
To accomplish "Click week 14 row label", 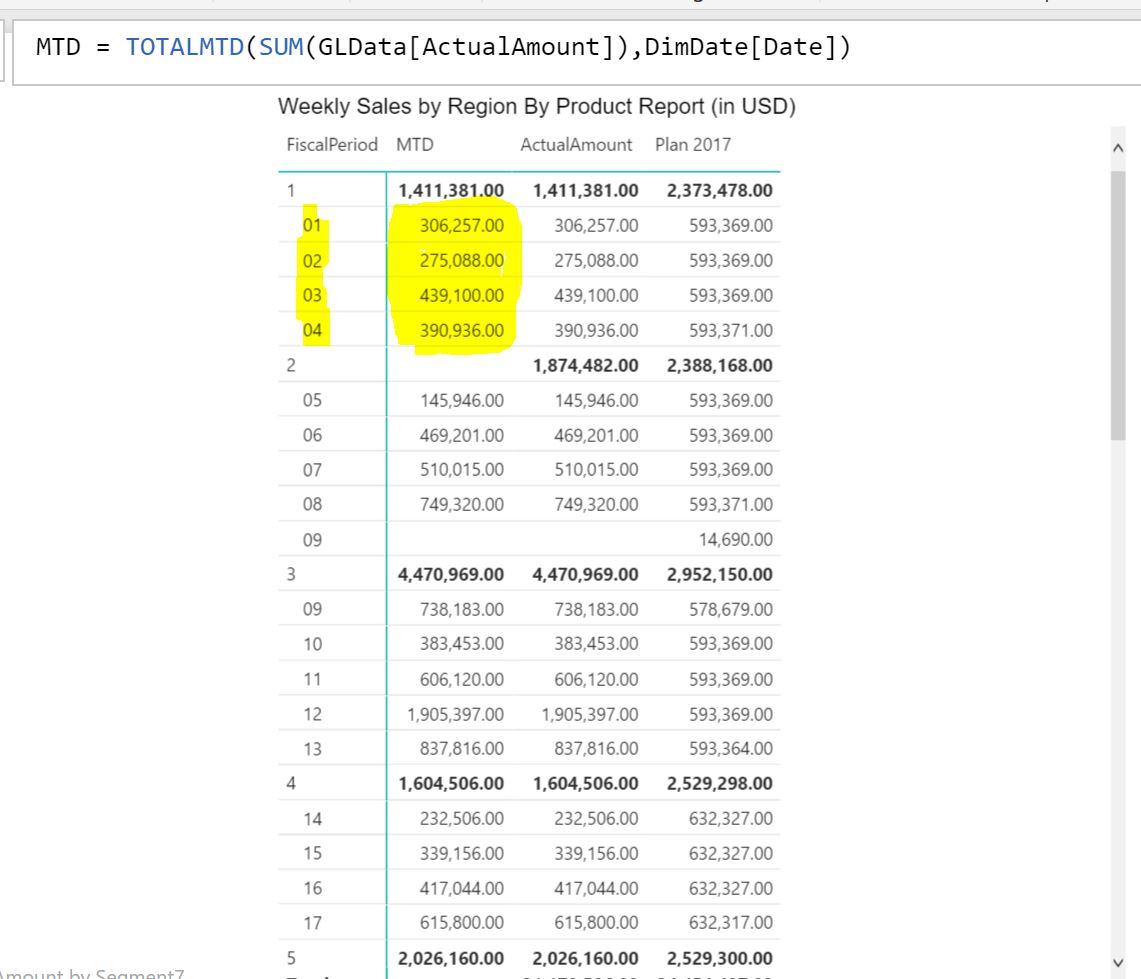I will 312,819.
